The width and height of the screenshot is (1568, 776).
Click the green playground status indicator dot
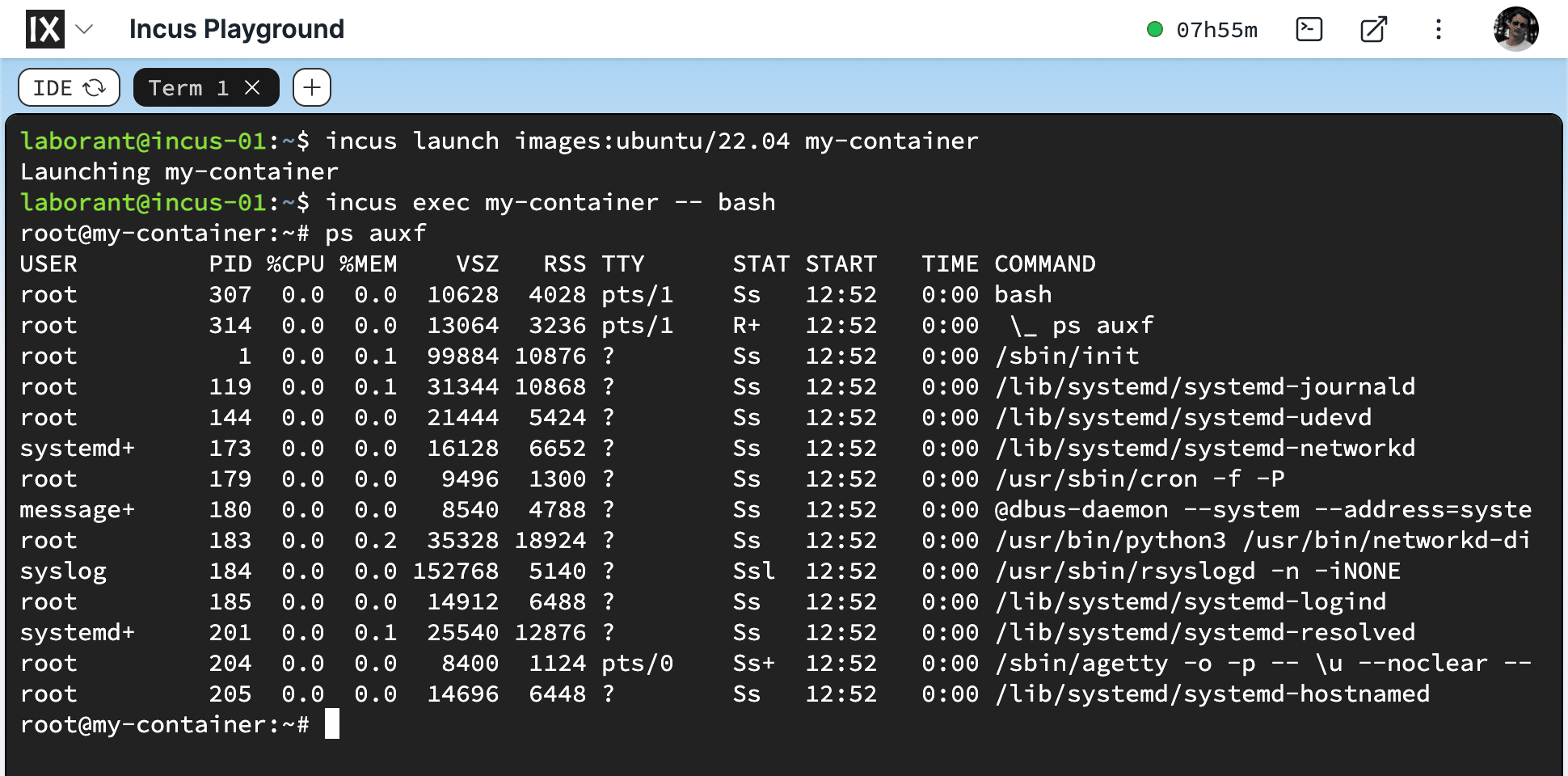[x=1155, y=29]
